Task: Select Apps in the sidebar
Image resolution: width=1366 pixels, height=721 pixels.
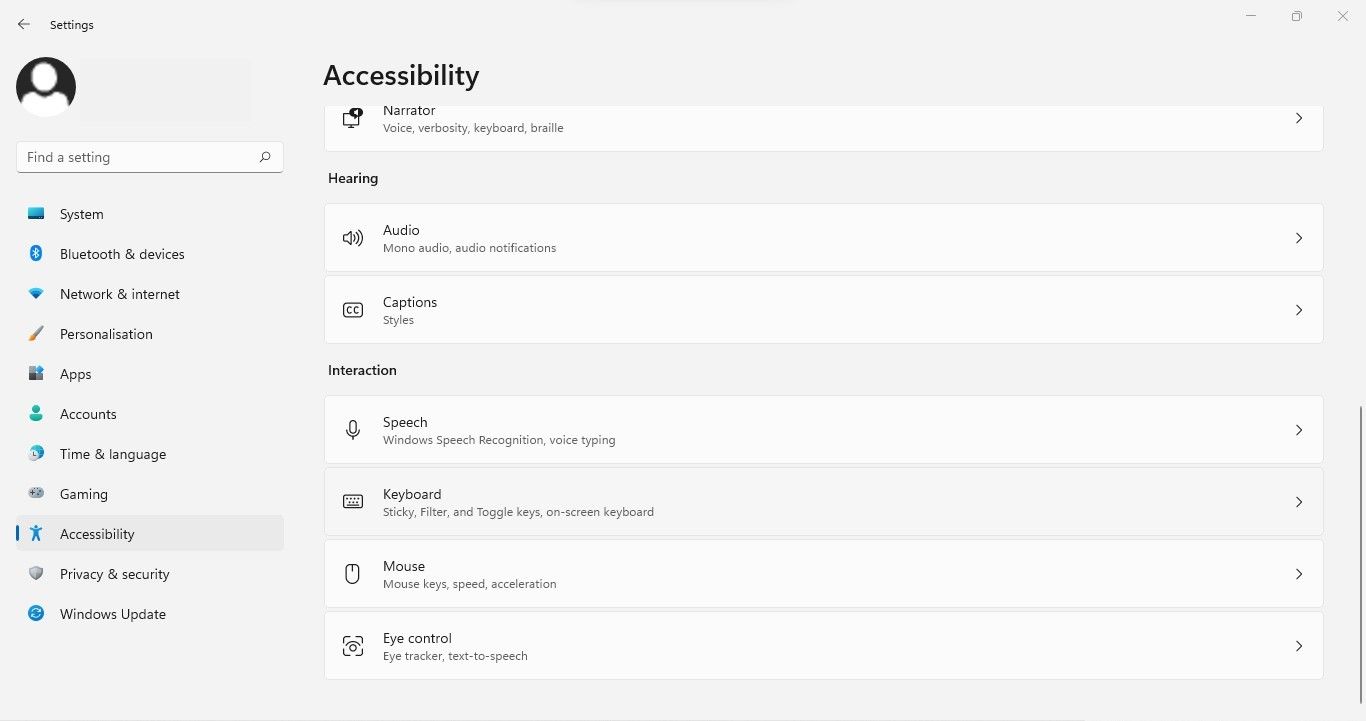Action: (x=150, y=374)
